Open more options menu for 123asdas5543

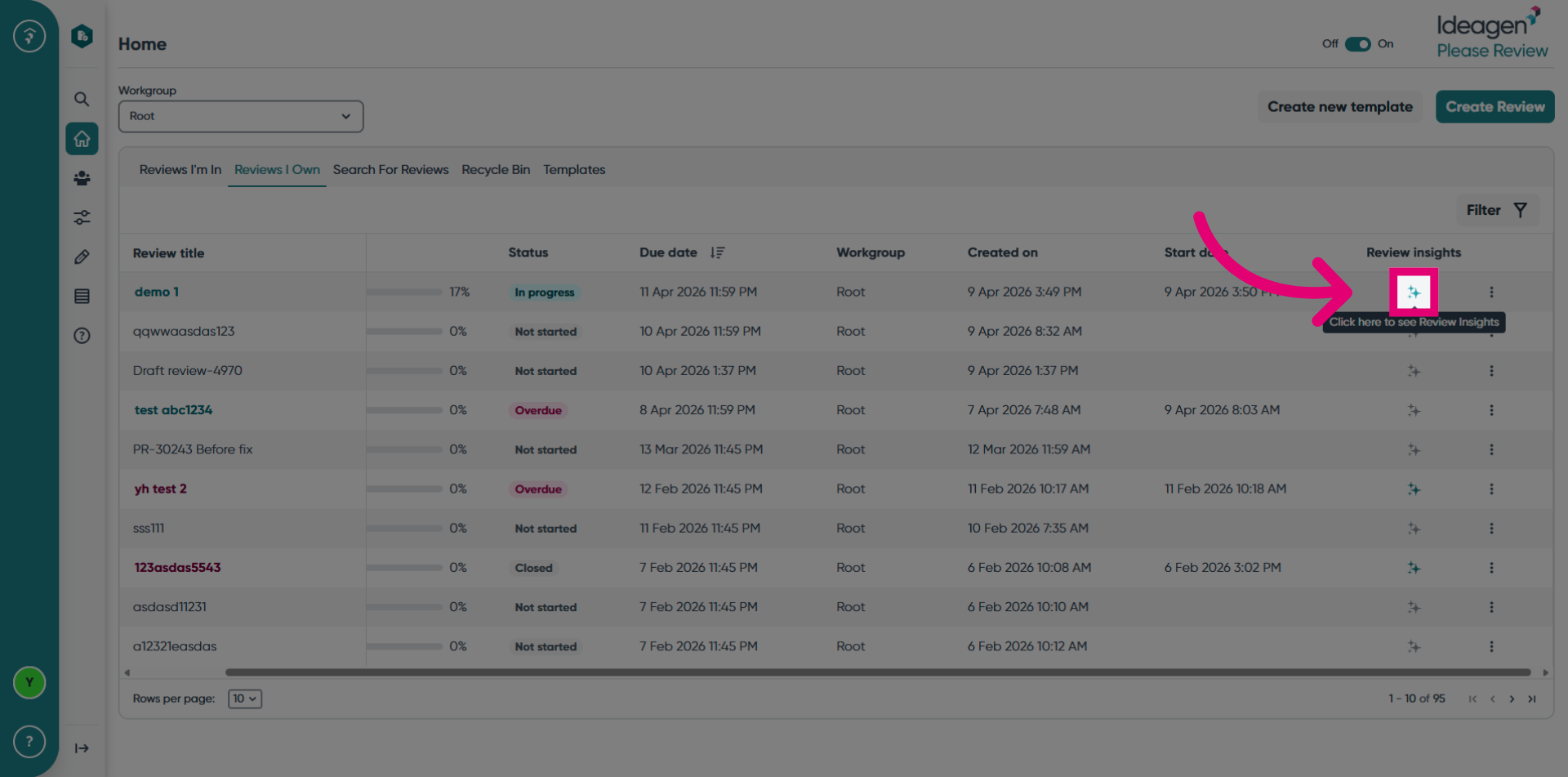[x=1491, y=568]
